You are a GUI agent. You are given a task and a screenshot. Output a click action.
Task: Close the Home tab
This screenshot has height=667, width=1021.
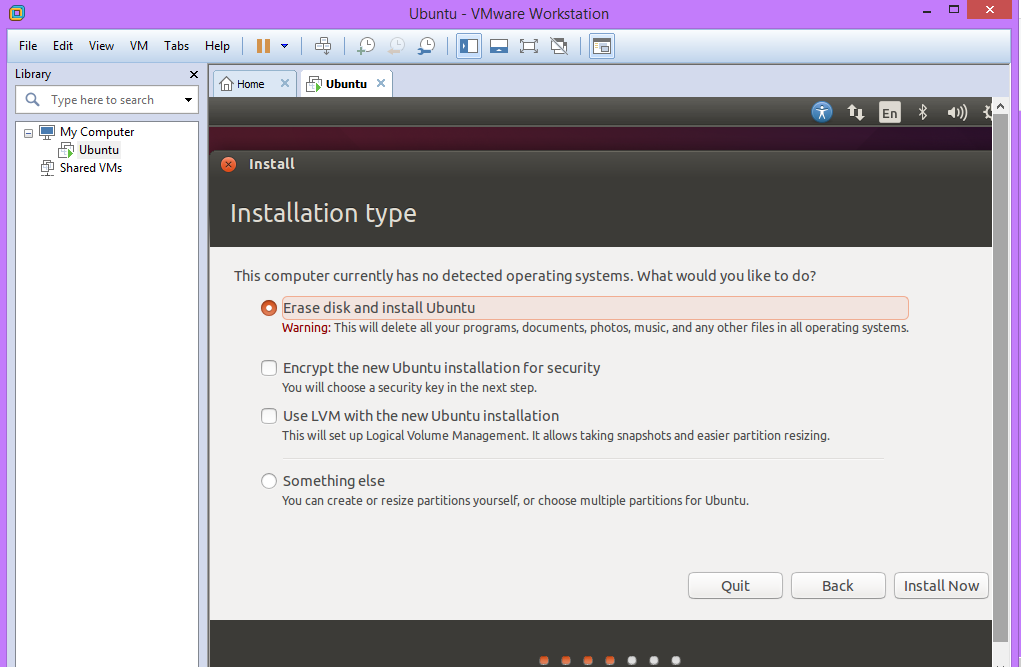(x=285, y=83)
